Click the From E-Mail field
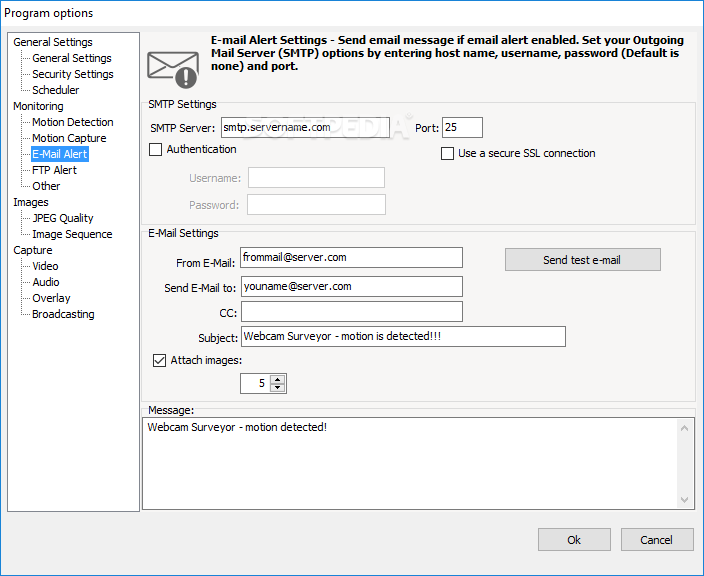Image resolution: width=704 pixels, height=576 pixels. pos(352,258)
